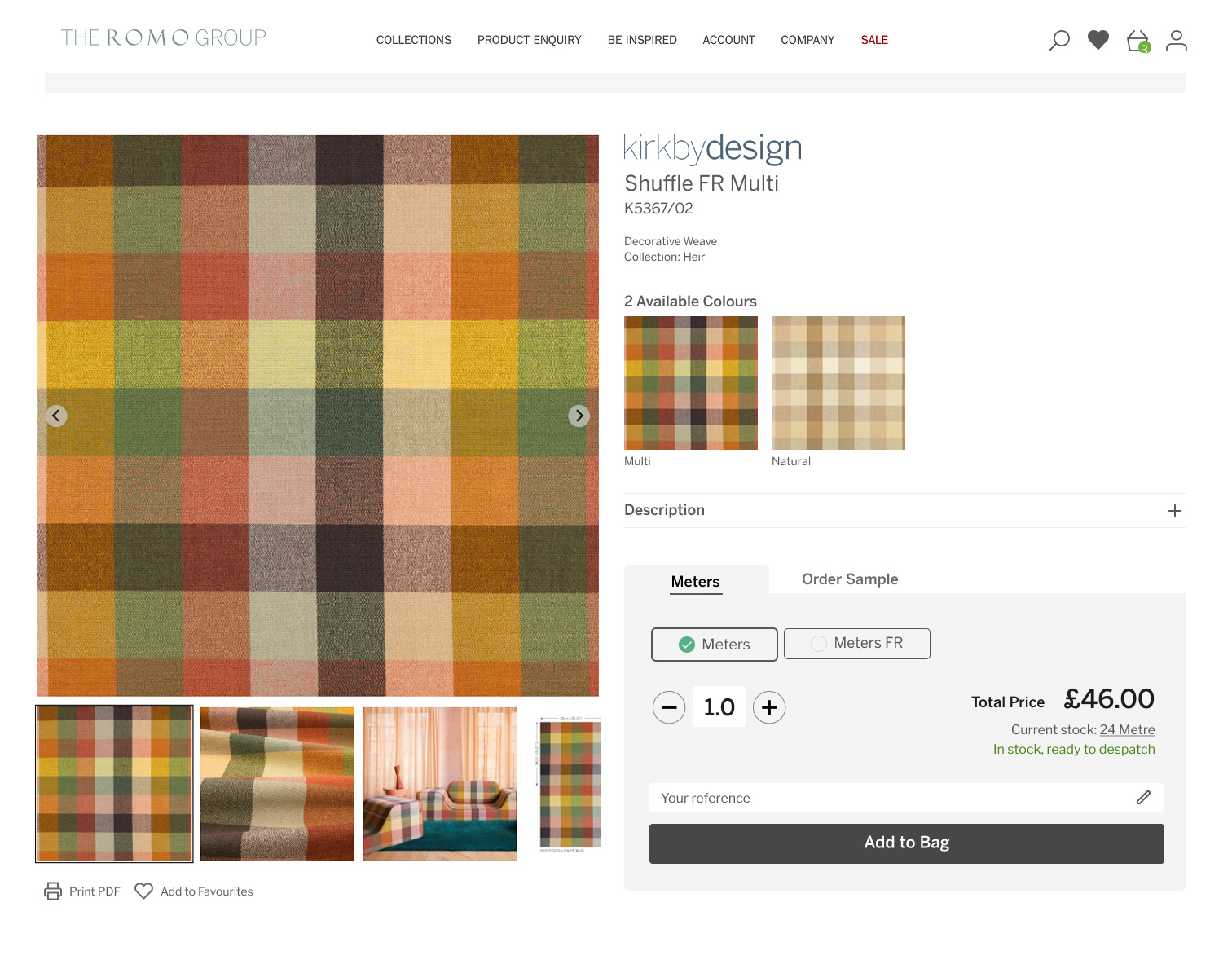
Task: Open the 24 Metre stock link
Action: [x=1127, y=729]
